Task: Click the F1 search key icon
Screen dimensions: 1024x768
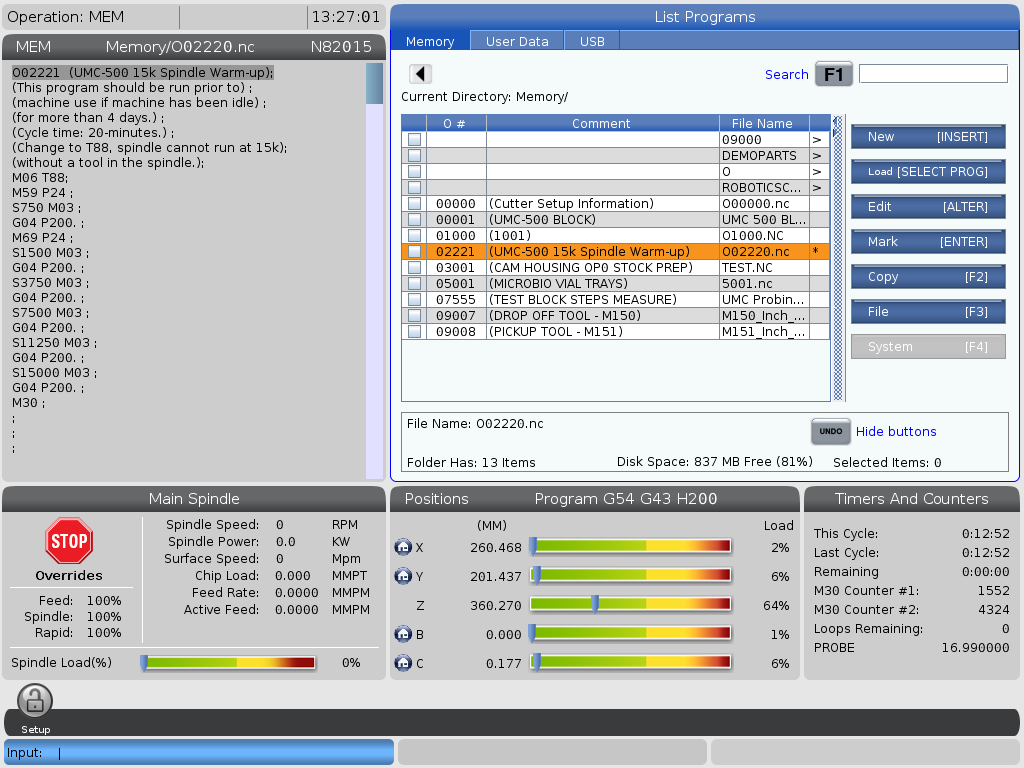Action: 833,74
